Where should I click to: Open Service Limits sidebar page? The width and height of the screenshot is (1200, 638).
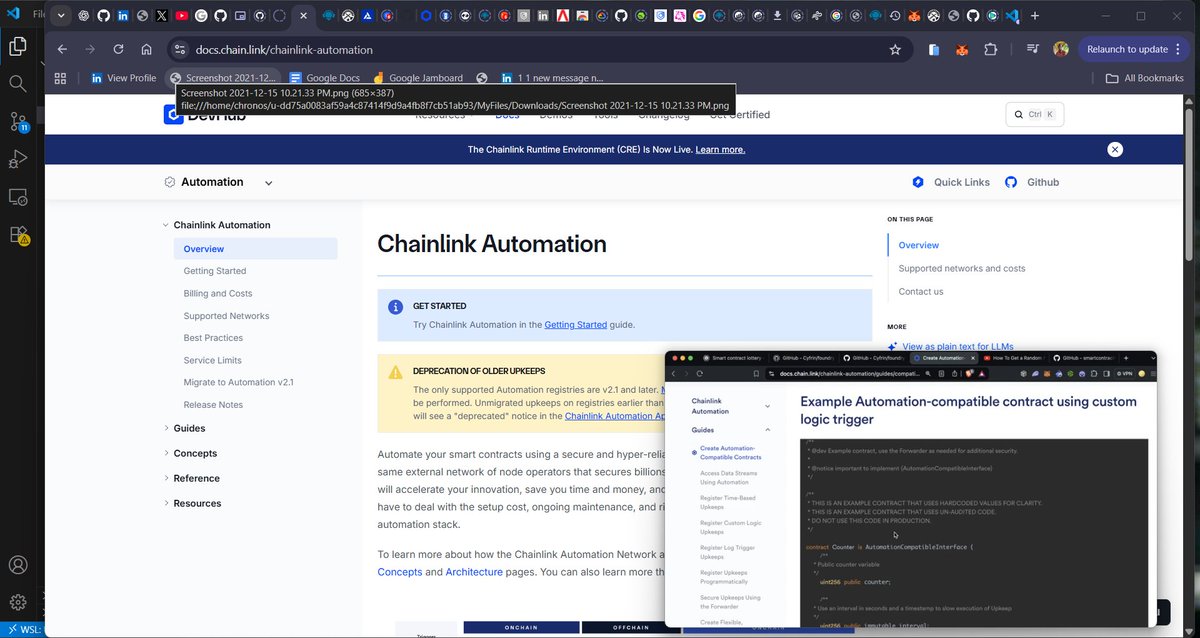click(x=212, y=360)
